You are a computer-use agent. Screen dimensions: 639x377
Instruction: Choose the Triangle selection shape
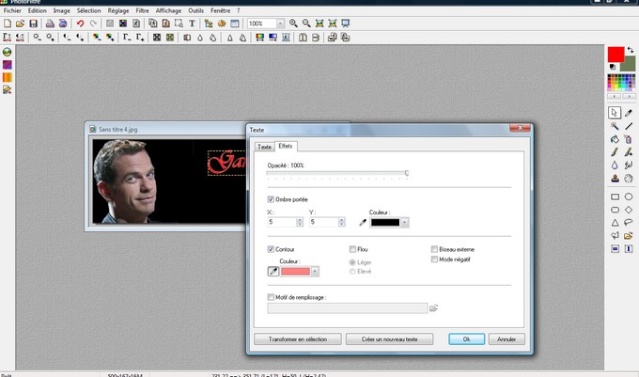point(615,223)
